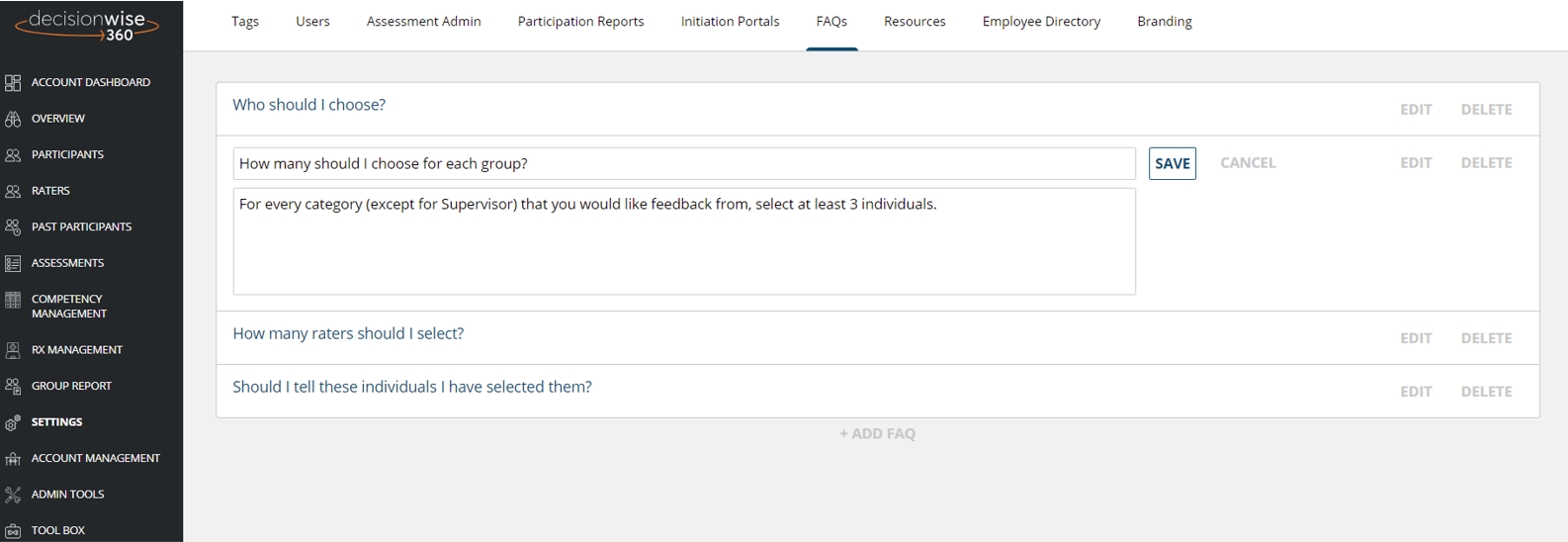Expand "How many raters should I select?" question
1568x542 pixels.
click(348, 334)
